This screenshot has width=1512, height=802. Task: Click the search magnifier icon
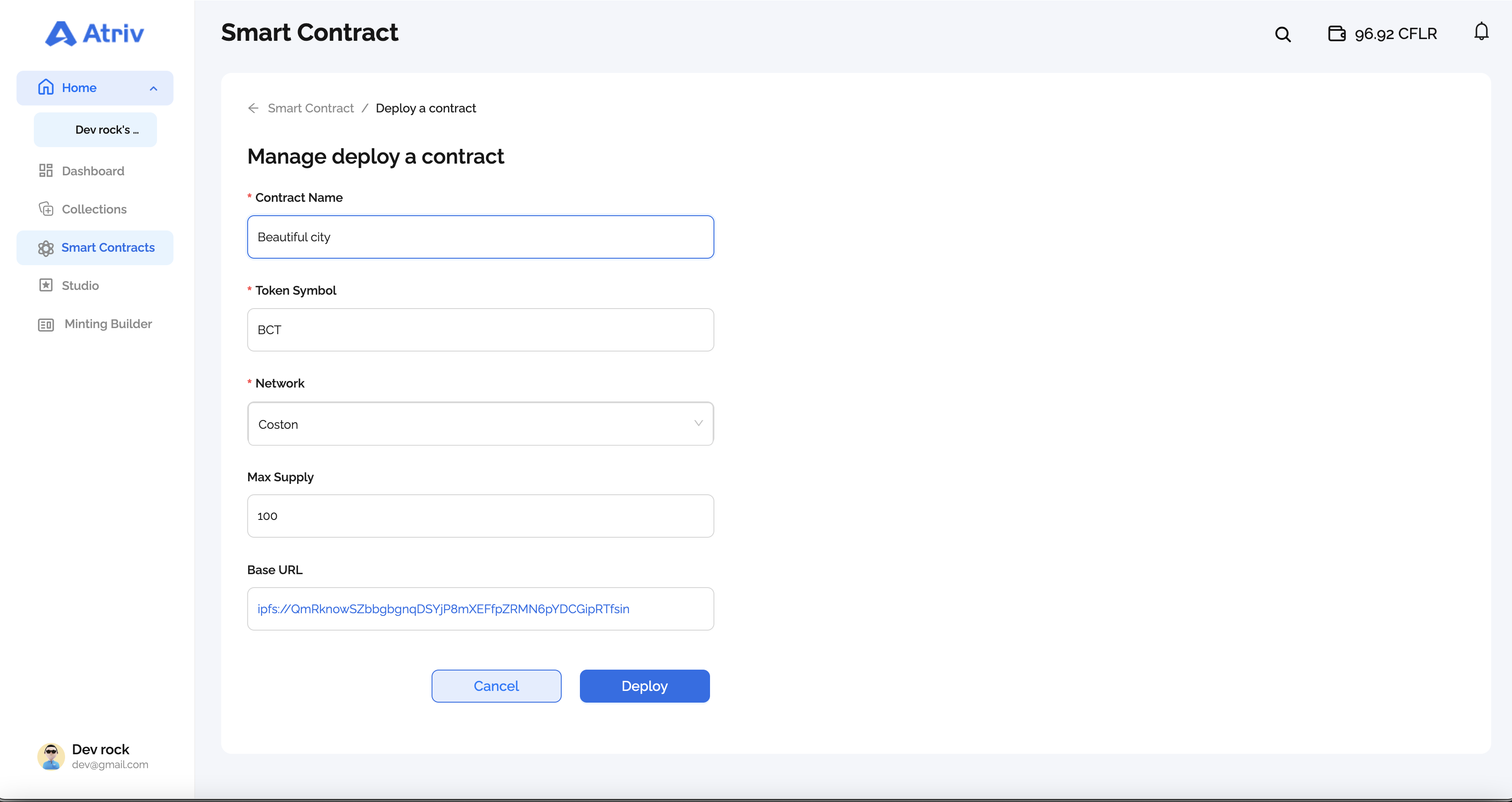pyautogui.click(x=1283, y=34)
